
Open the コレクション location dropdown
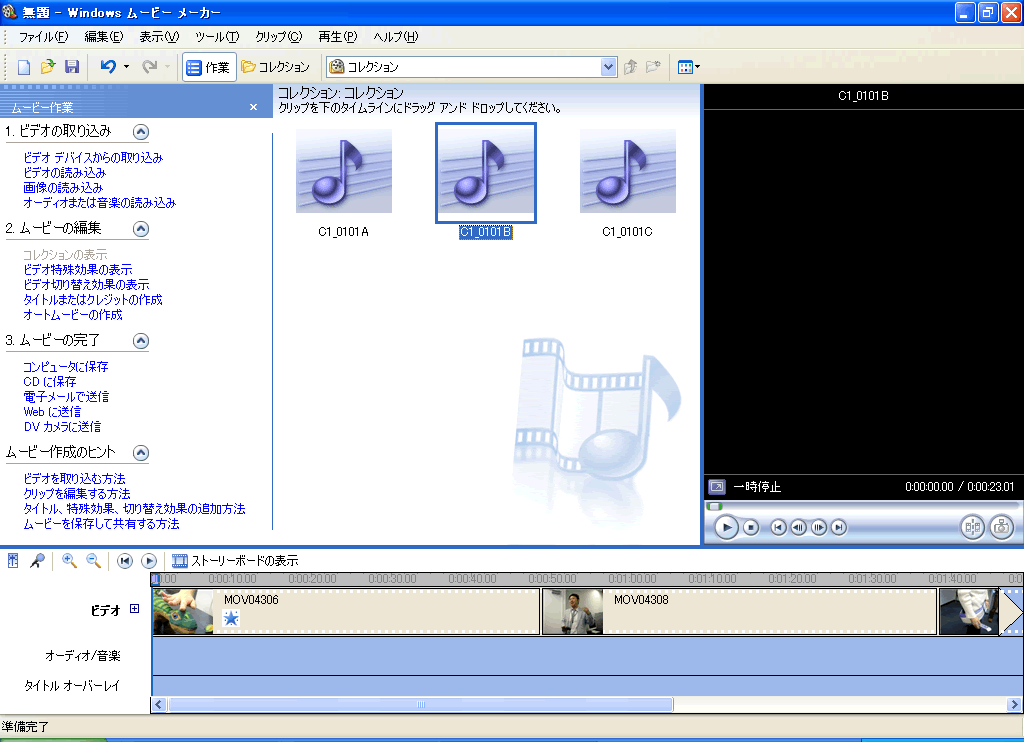pos(608,67)
